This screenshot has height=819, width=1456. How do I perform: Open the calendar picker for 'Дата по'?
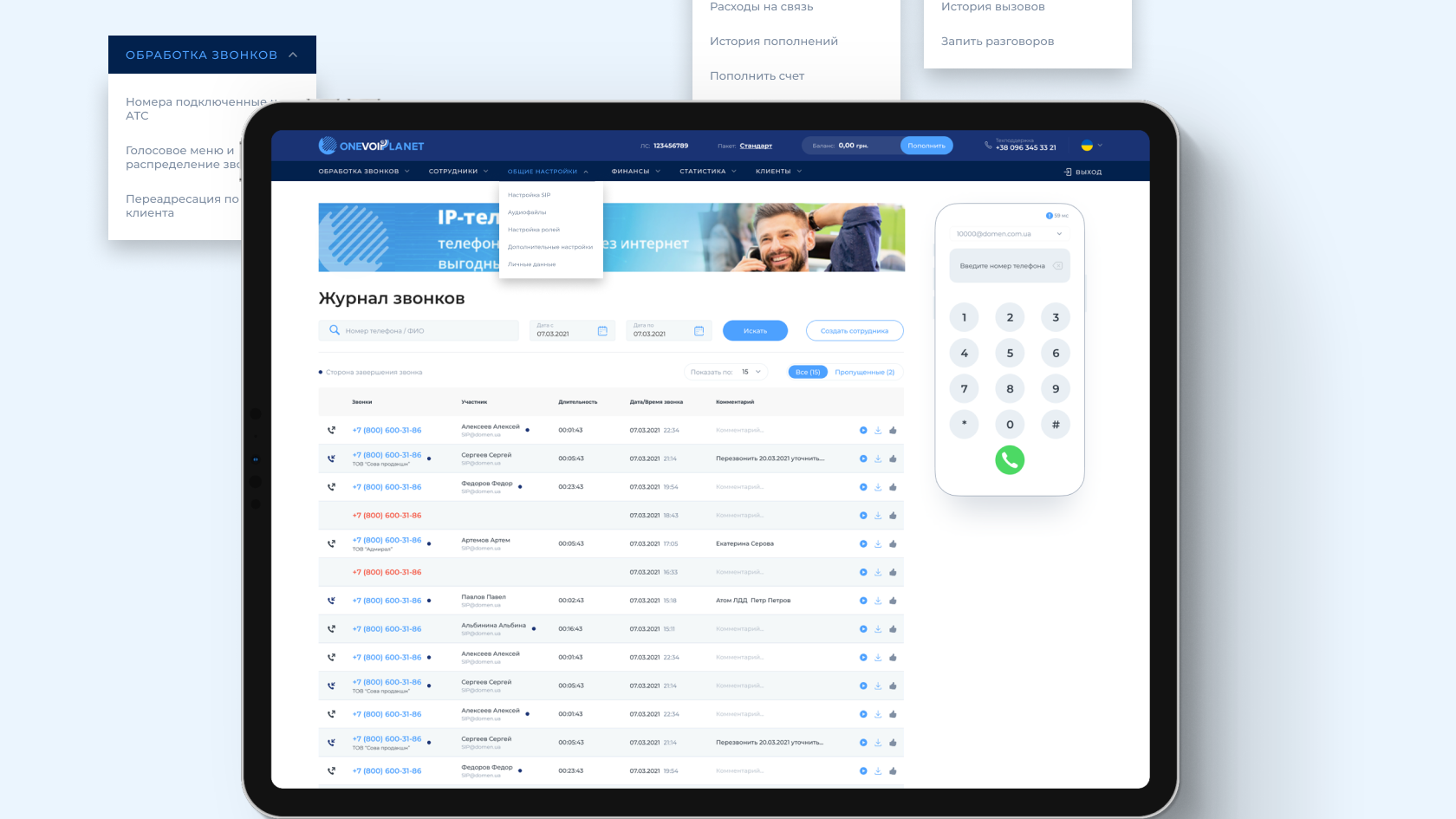[699, 330]
